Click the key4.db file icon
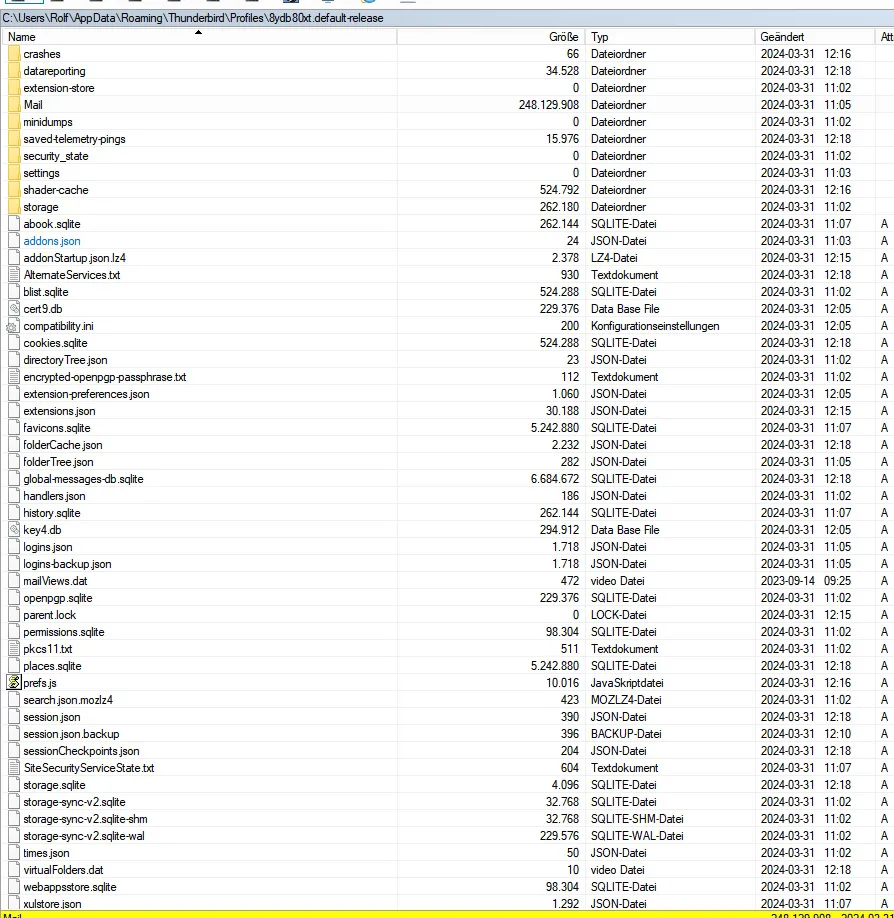This screenshot has height=918, width=894. 14,530
